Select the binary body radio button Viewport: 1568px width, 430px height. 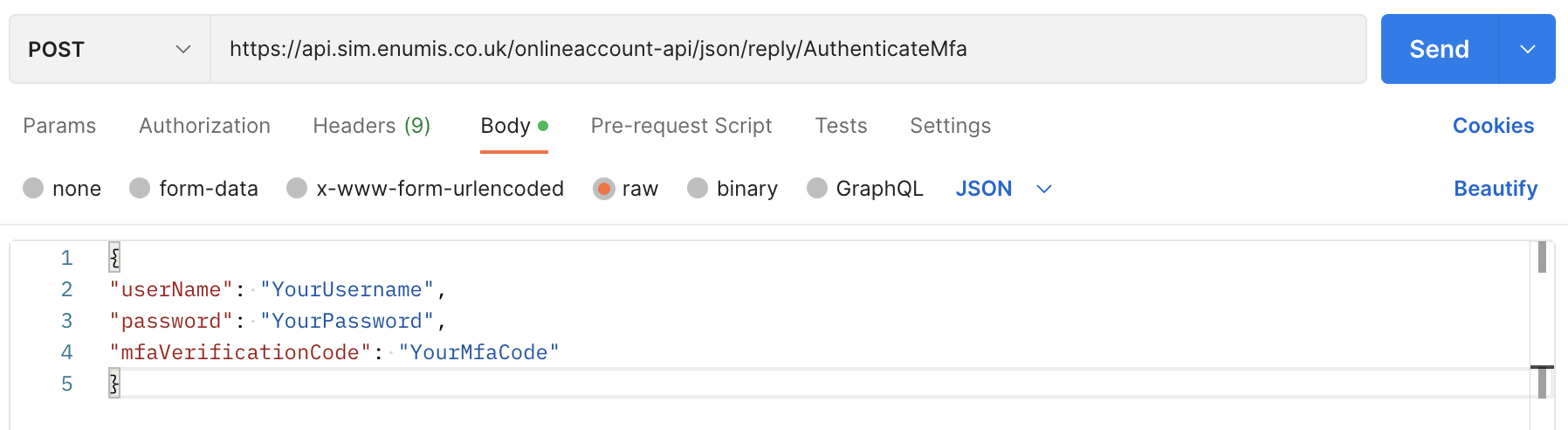click(698, 189)
